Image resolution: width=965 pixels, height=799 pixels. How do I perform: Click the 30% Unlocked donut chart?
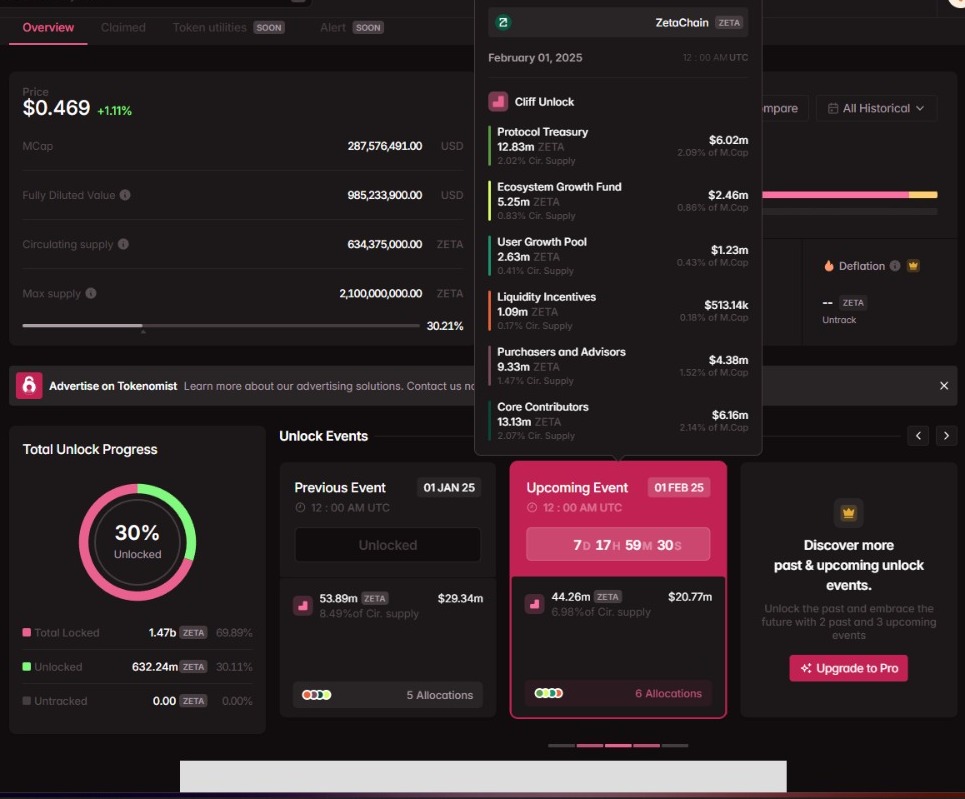[x=137, y=542]
